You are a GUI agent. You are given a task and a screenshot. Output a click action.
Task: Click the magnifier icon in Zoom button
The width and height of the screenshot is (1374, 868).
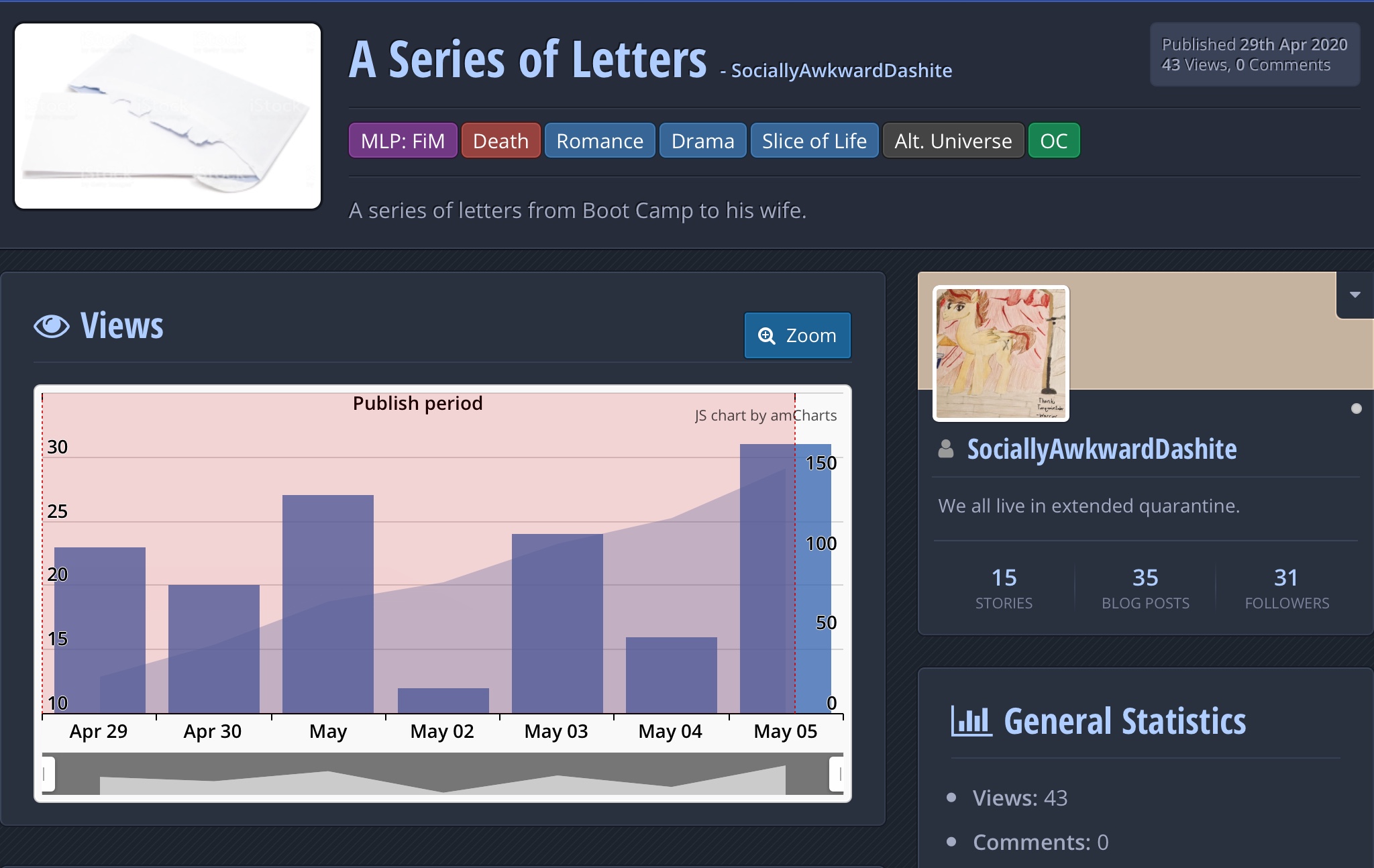pyautogui.click(x=766, y=335)
